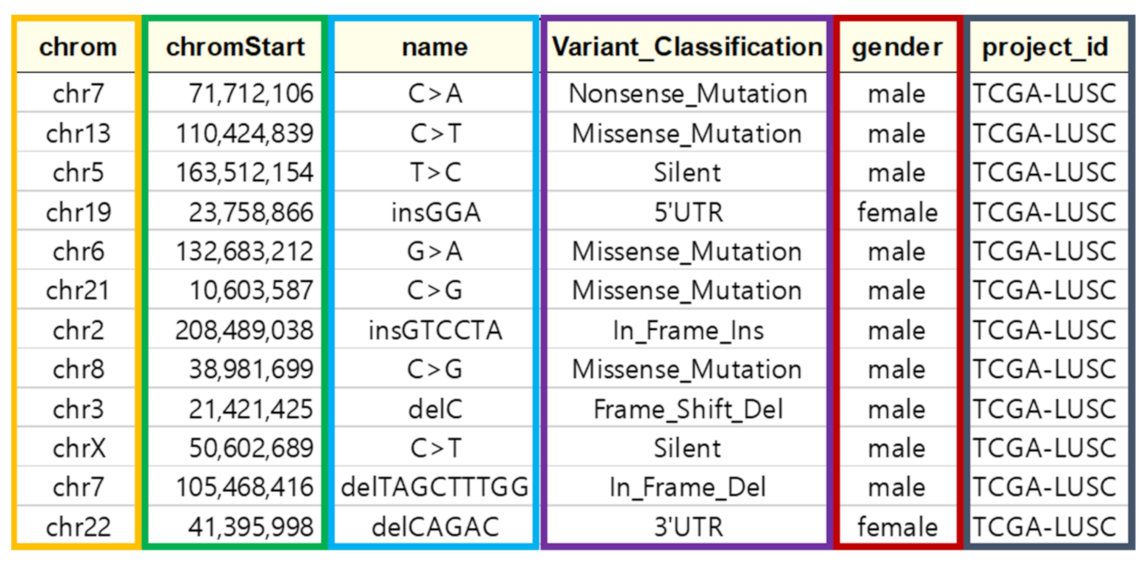This screenshot has height=562, width=1147.
Task: Select the chrom column header
Action: pyautogui.click(x=78, y=48)
